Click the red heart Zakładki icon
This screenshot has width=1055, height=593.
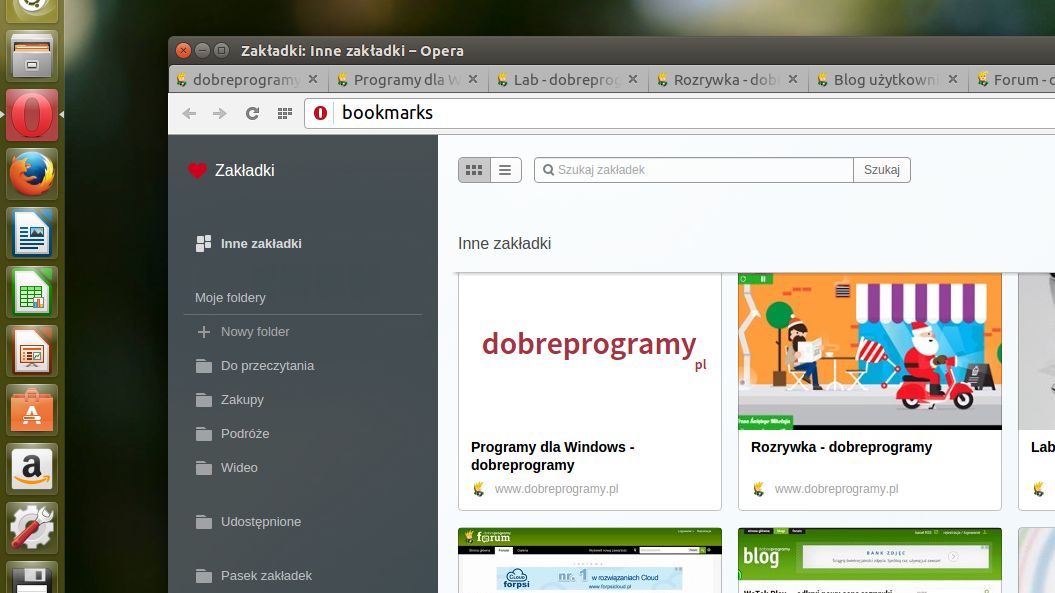pyautogui.click(x=197, y=171)
